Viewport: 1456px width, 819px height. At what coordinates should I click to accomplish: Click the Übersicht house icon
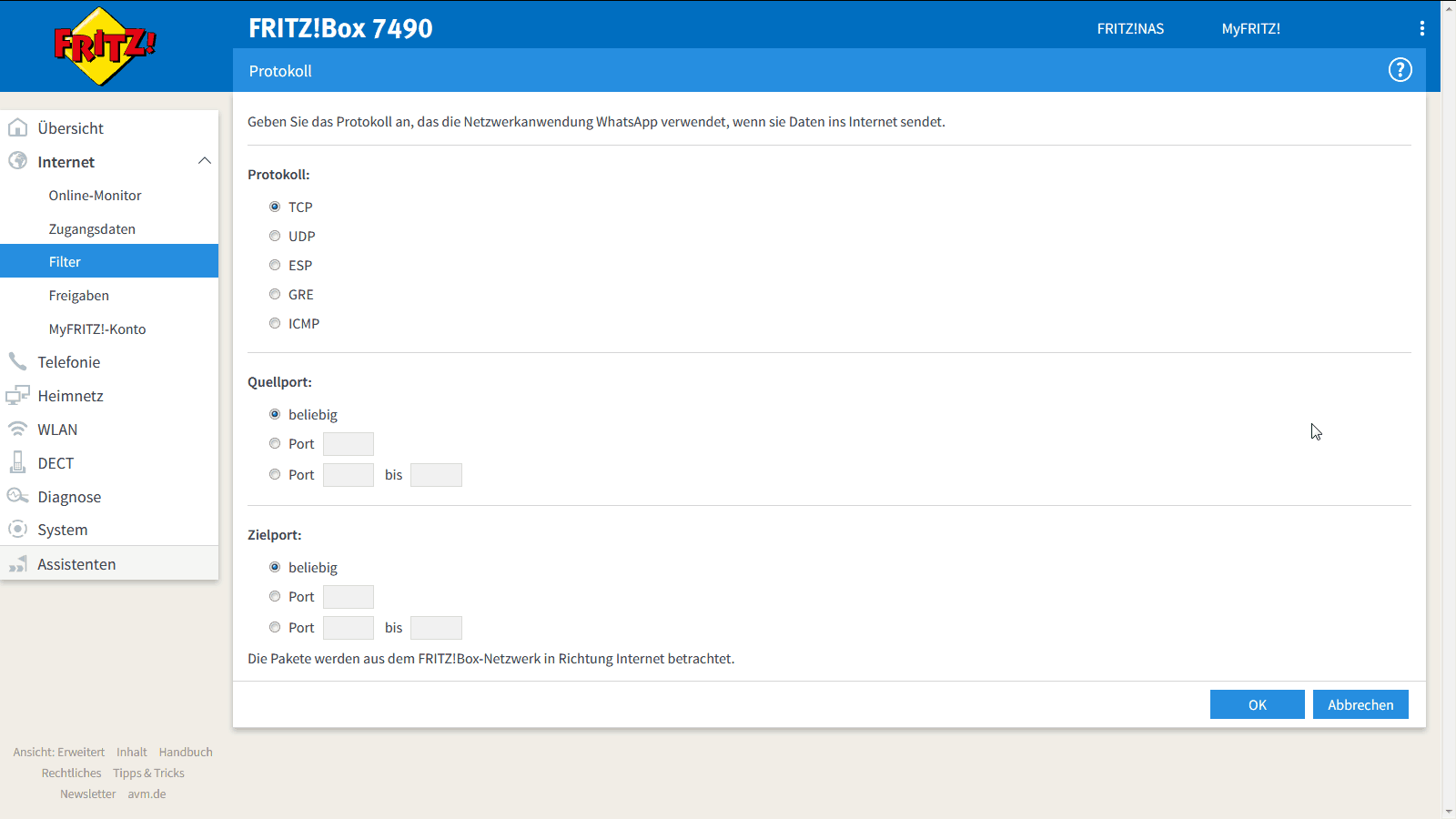(17, 127)
